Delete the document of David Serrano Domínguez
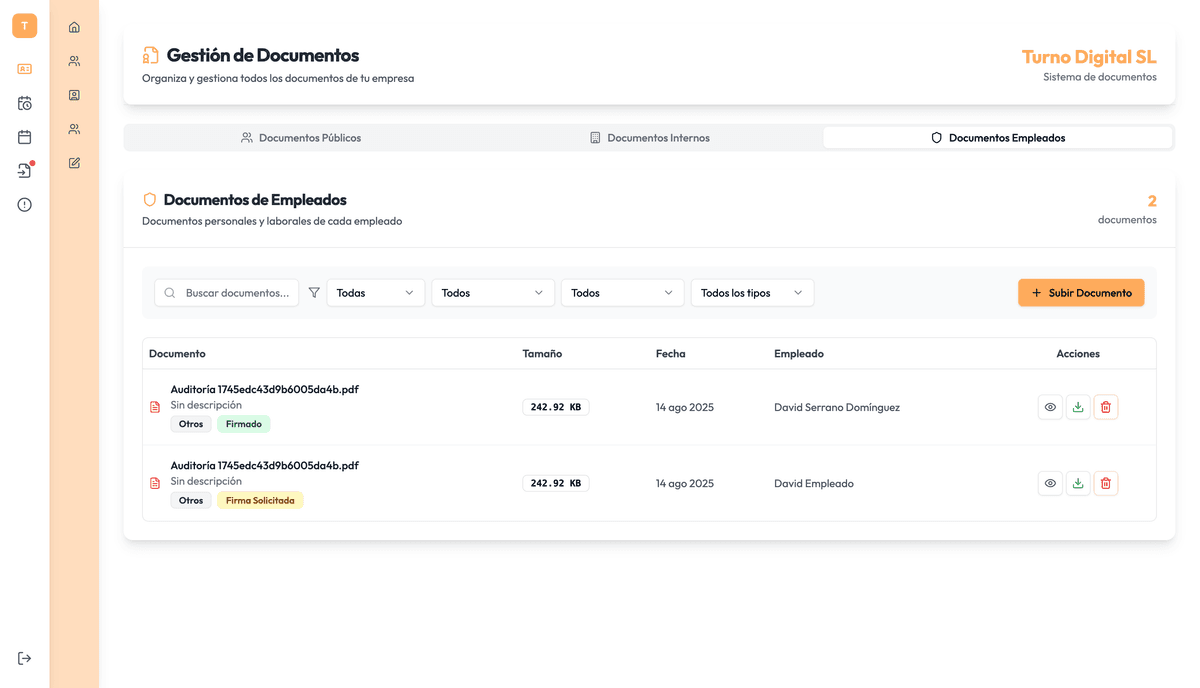This screenshot has height=688, width=1200. coord(1106,407)
